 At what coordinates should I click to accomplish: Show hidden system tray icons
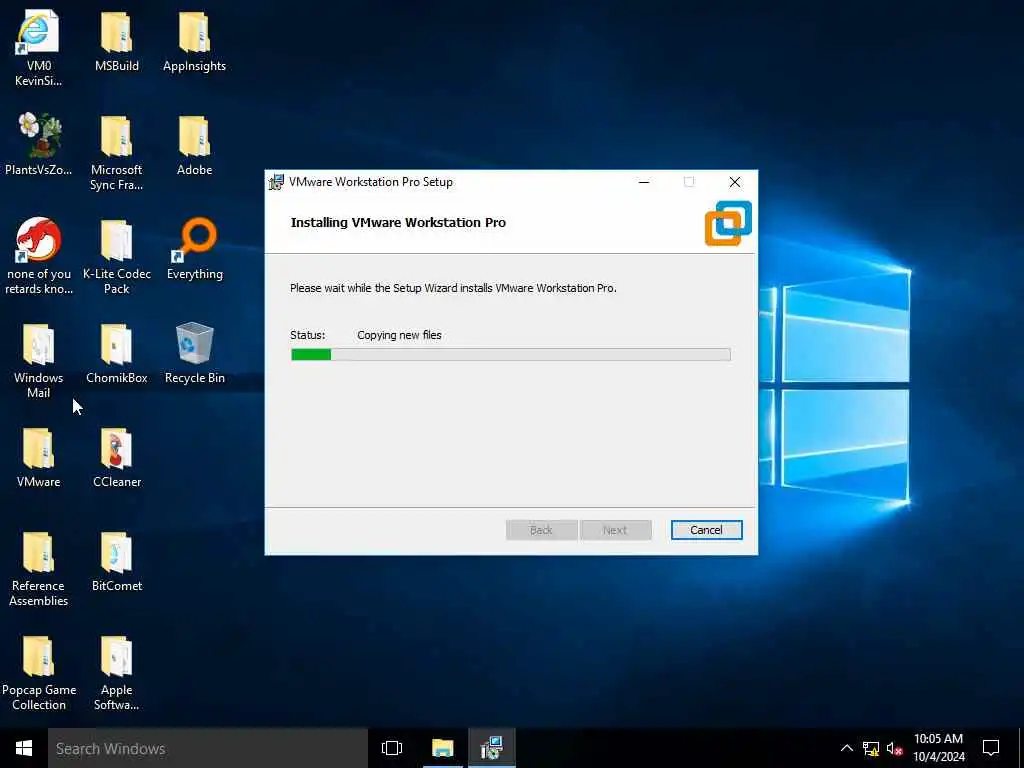tap(846, 748)
